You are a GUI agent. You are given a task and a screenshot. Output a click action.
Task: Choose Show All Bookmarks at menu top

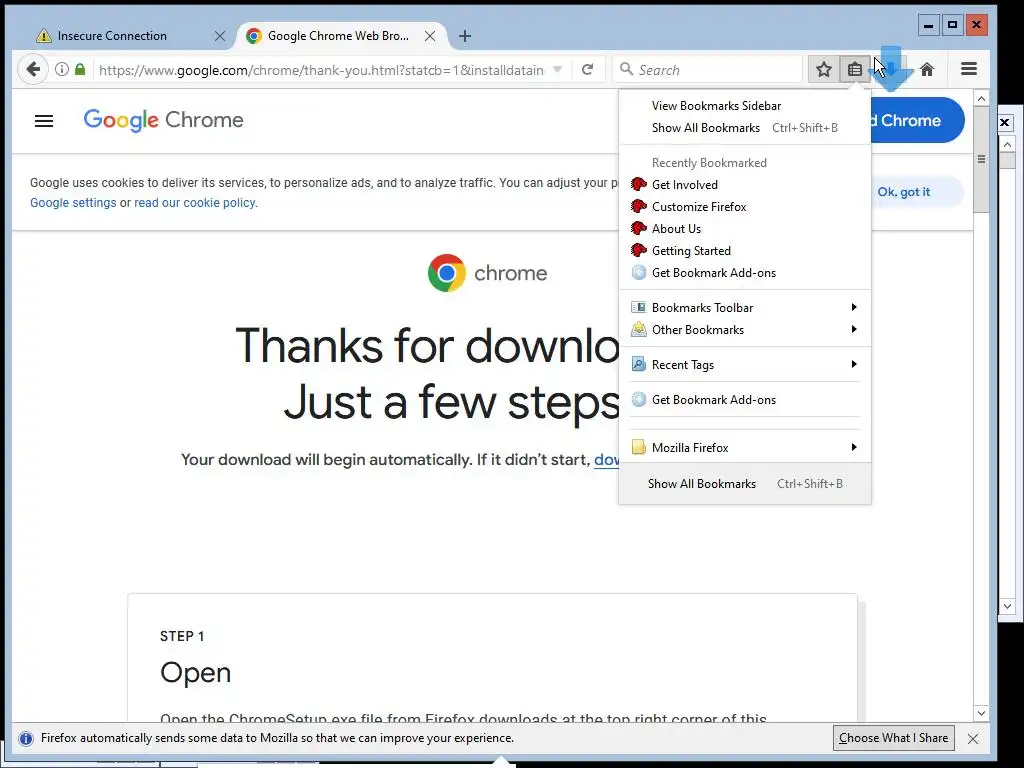pyautogui.click(x=744, y=128)
